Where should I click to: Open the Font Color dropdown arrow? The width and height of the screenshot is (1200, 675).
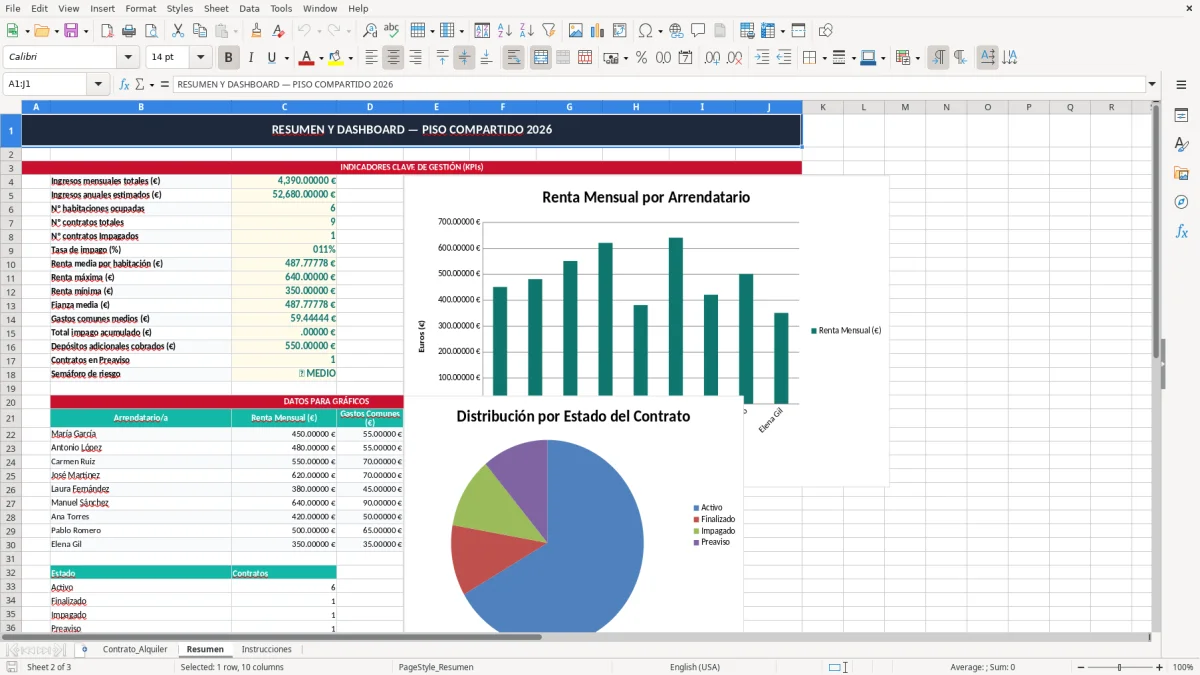click(x=321, y=58)
